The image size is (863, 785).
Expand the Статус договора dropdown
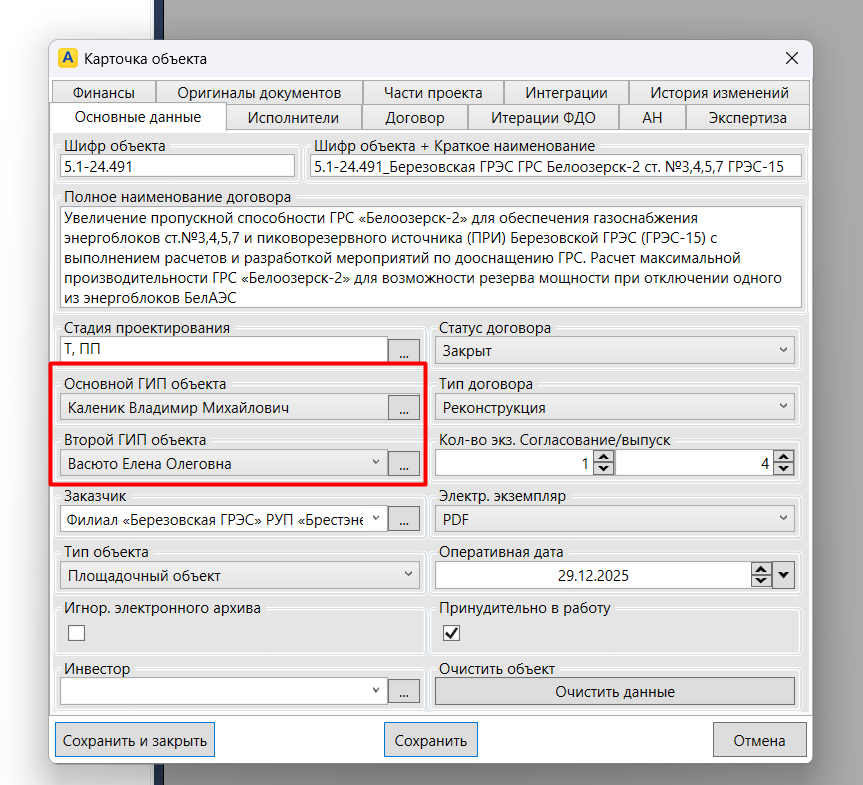click(x=614, y=351)
